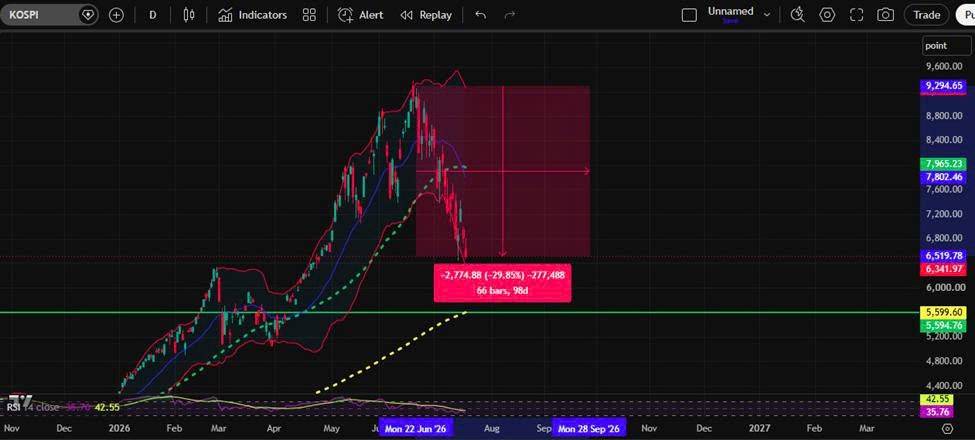The height and width of the screenshot is (440, 975).
Task: Start bar Replay mode
Action: (x=426, y=16)
